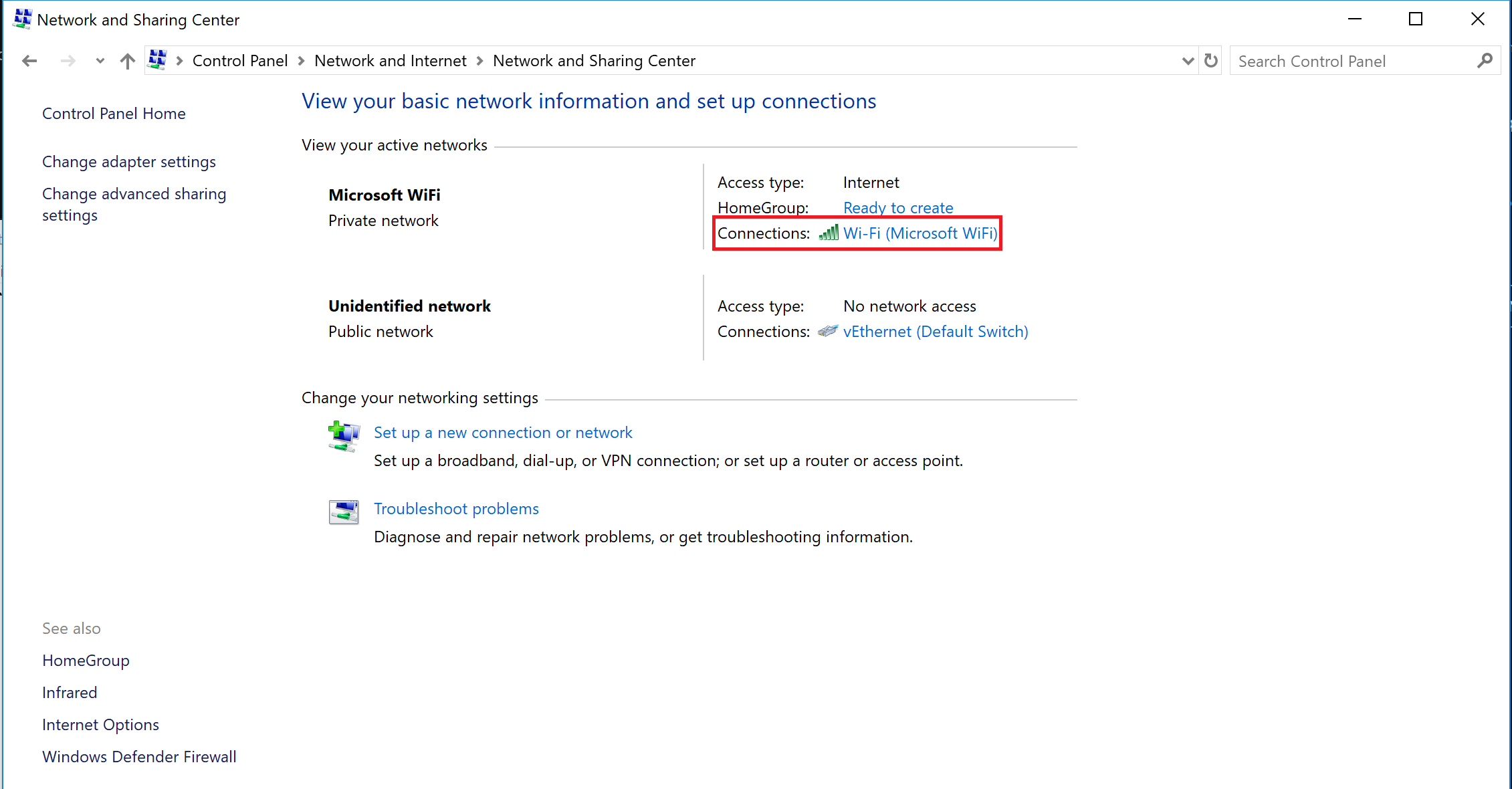The height and width of the screenshot is (789, 1512).
Task: Click the Ready to create HomeGroup link
Action: (x=897, y=208)
